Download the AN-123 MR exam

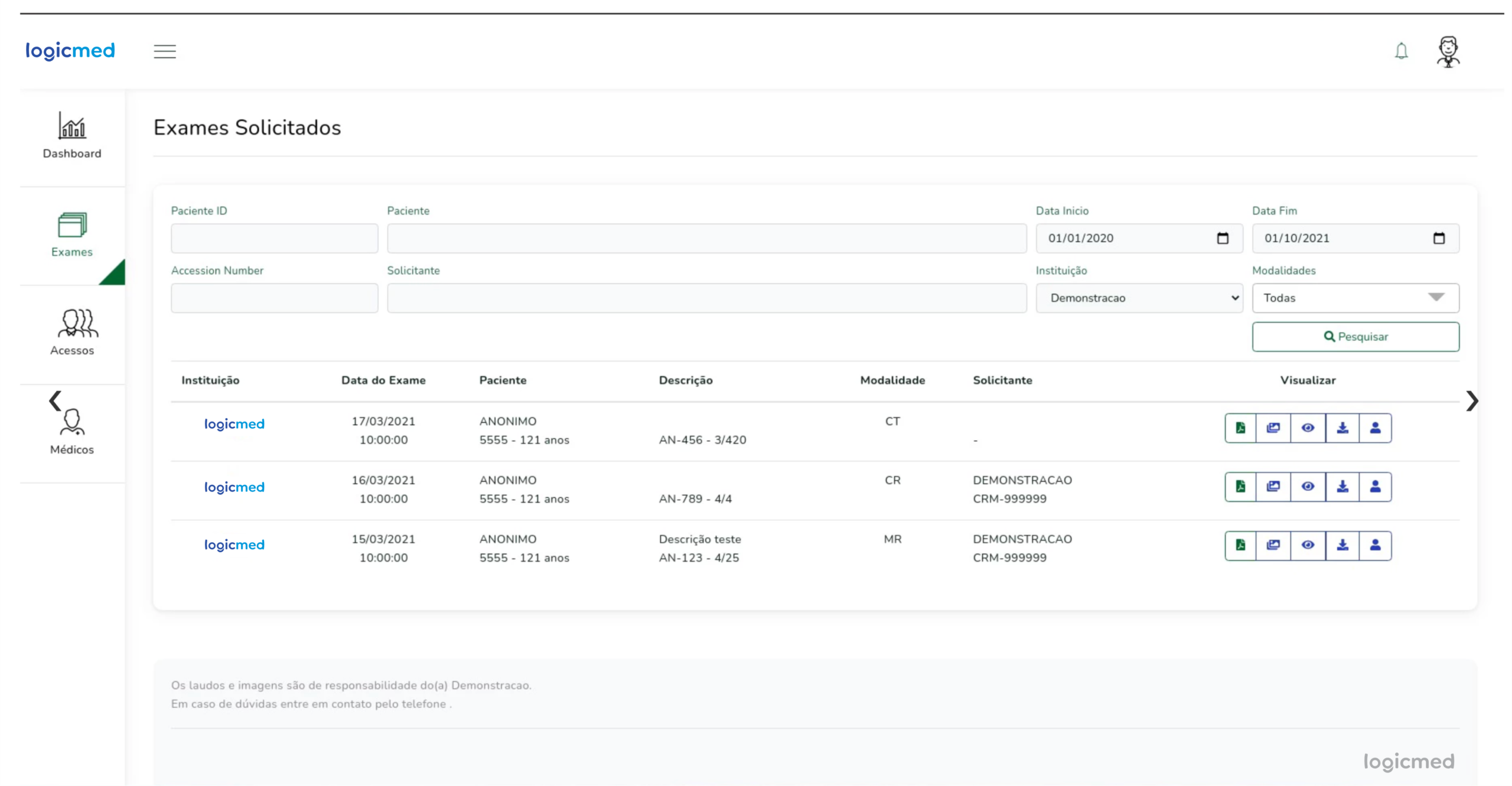point(1341,546)
